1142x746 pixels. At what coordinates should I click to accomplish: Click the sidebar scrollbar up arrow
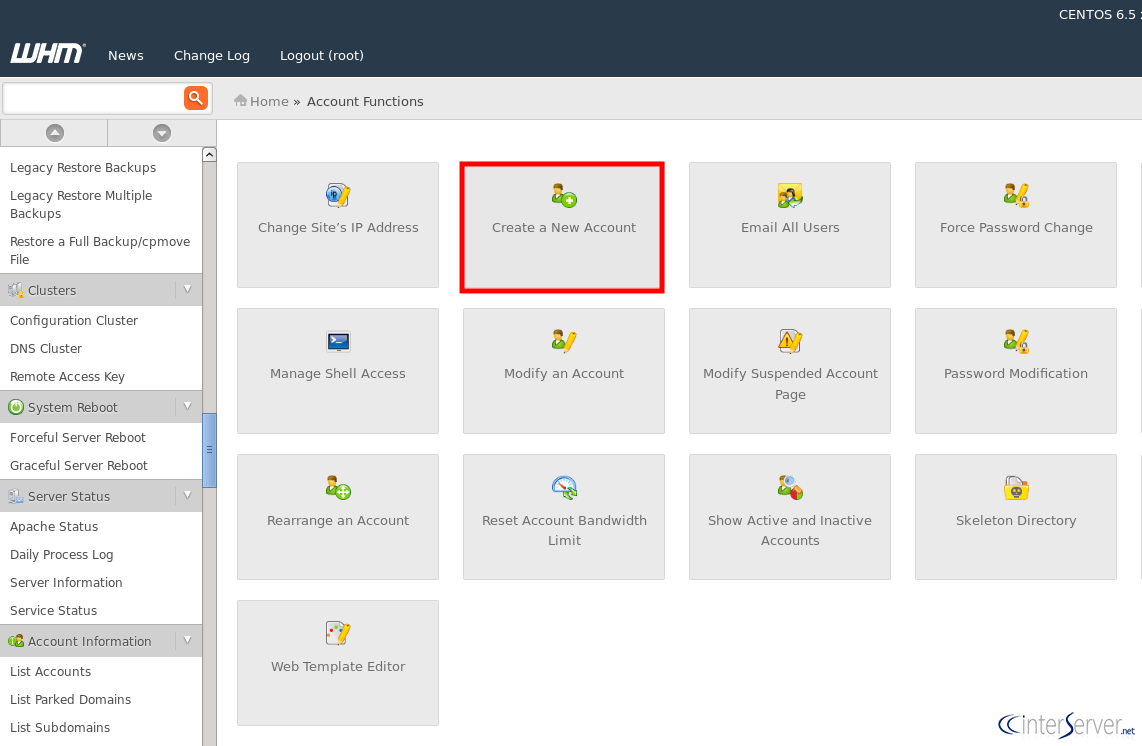209,154
